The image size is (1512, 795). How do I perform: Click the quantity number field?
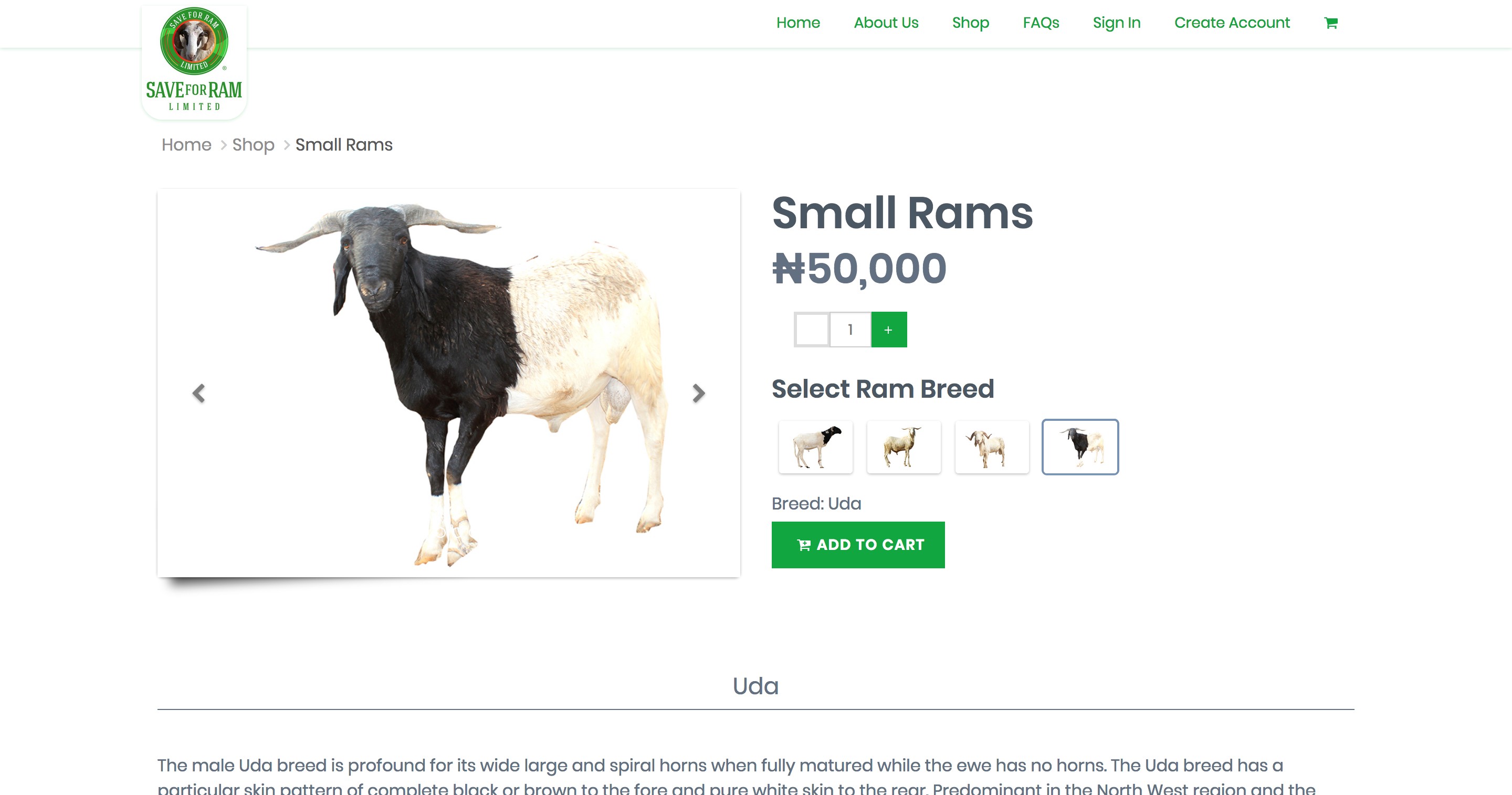tap(850, 330)
